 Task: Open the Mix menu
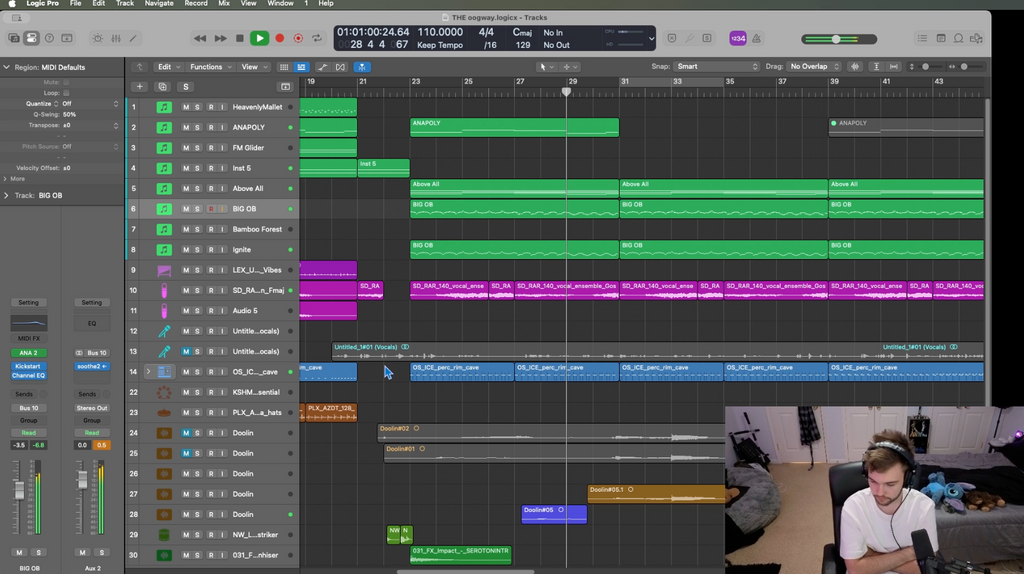pos(223,3)
